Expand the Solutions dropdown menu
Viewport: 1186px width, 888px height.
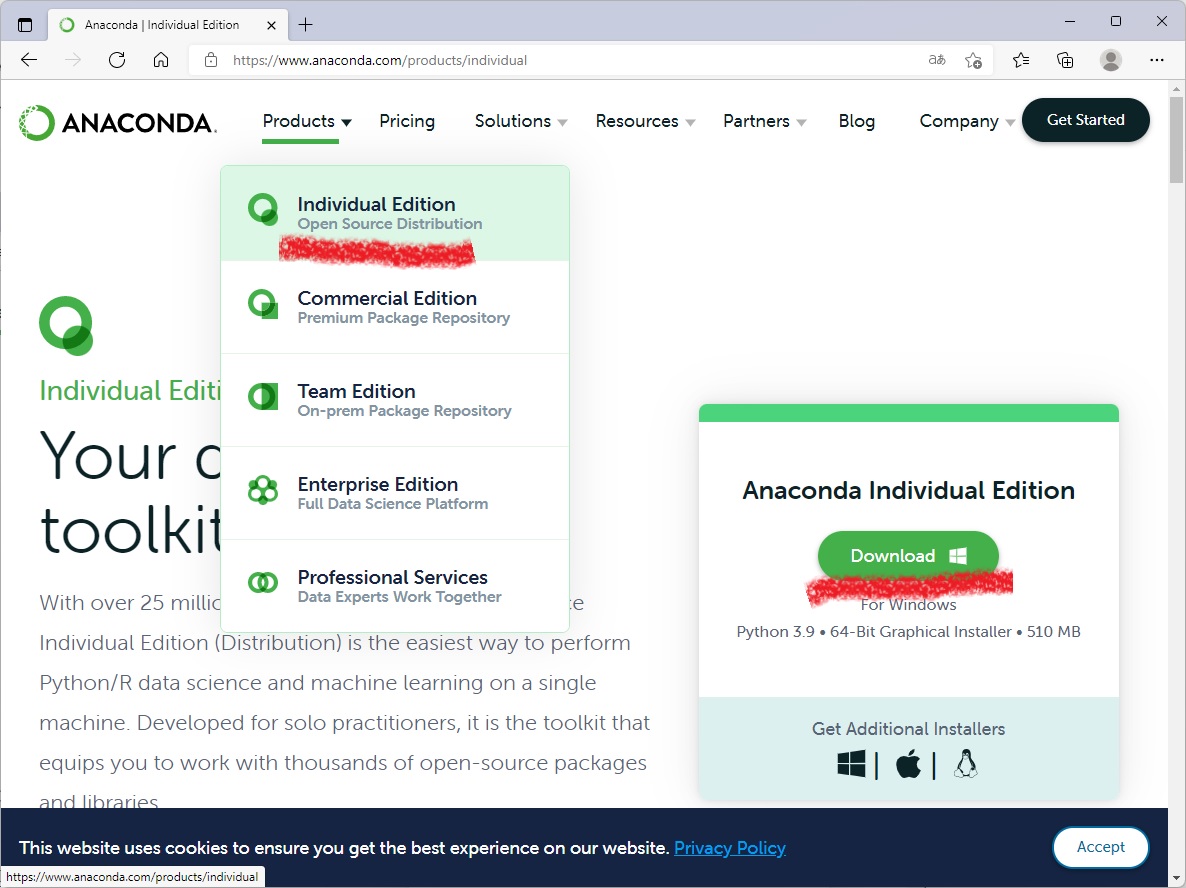pos(521,121)
